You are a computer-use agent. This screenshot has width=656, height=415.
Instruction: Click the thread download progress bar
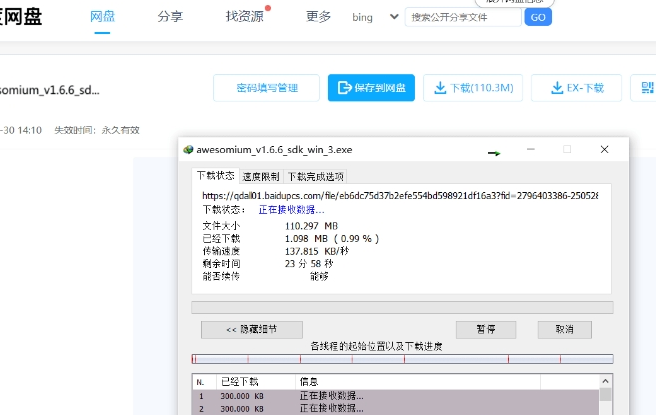pos(401,359)
